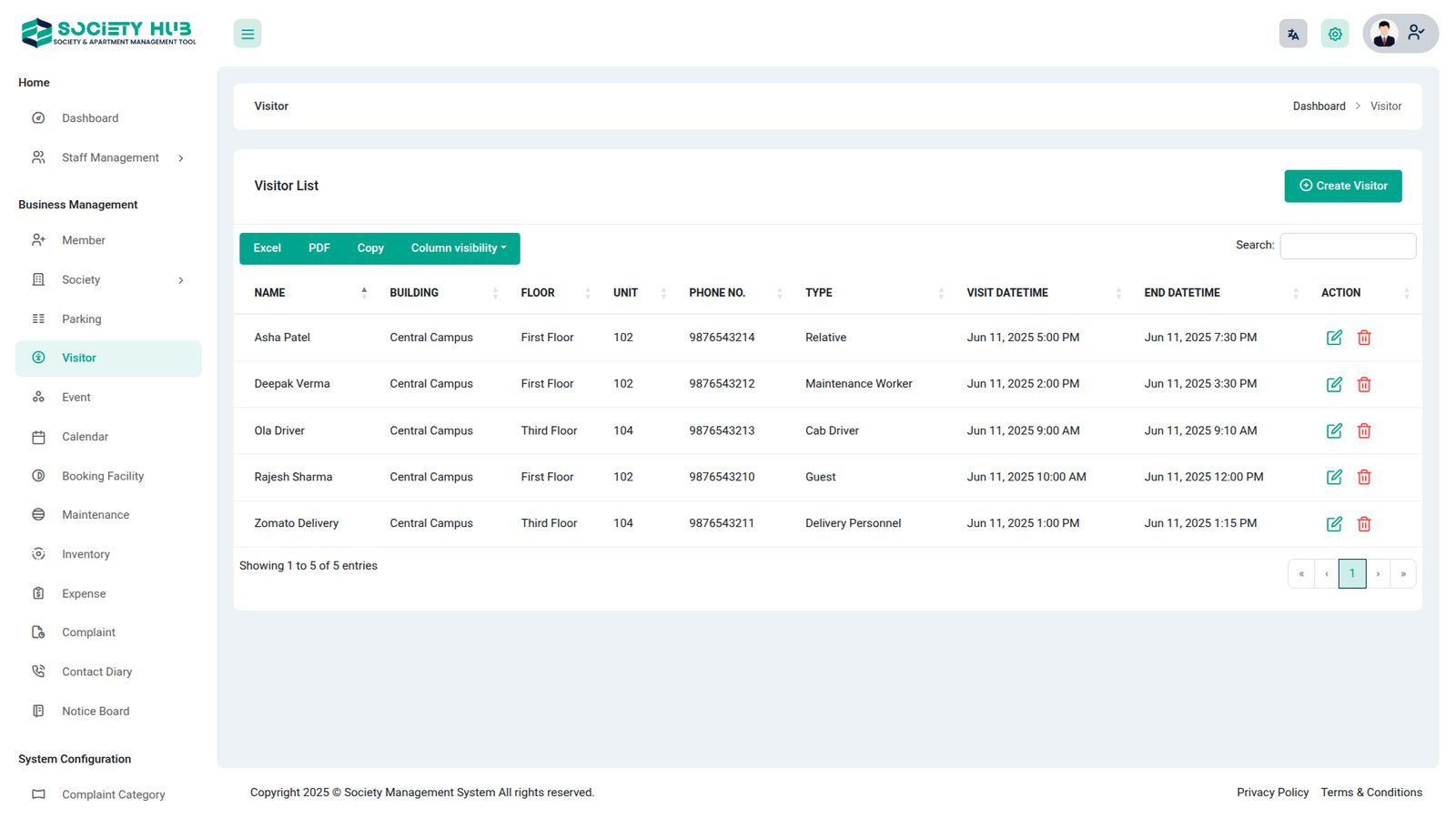Click the Dashboard breadcrumb link
This screenshot has width=1456, height=819.
tap(1319, 106)
